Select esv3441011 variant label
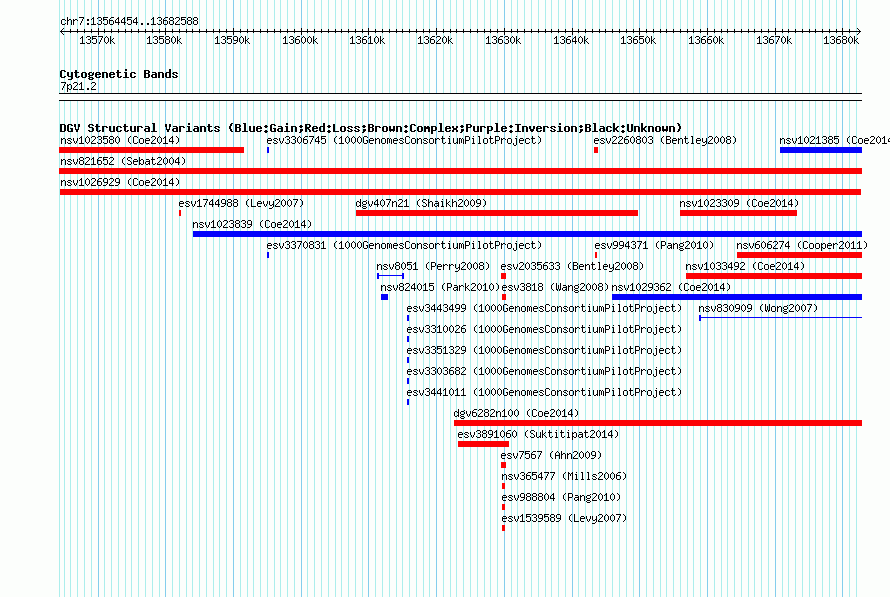The width and height of the screenshot is (890, 597). click(x=544, y=392)
